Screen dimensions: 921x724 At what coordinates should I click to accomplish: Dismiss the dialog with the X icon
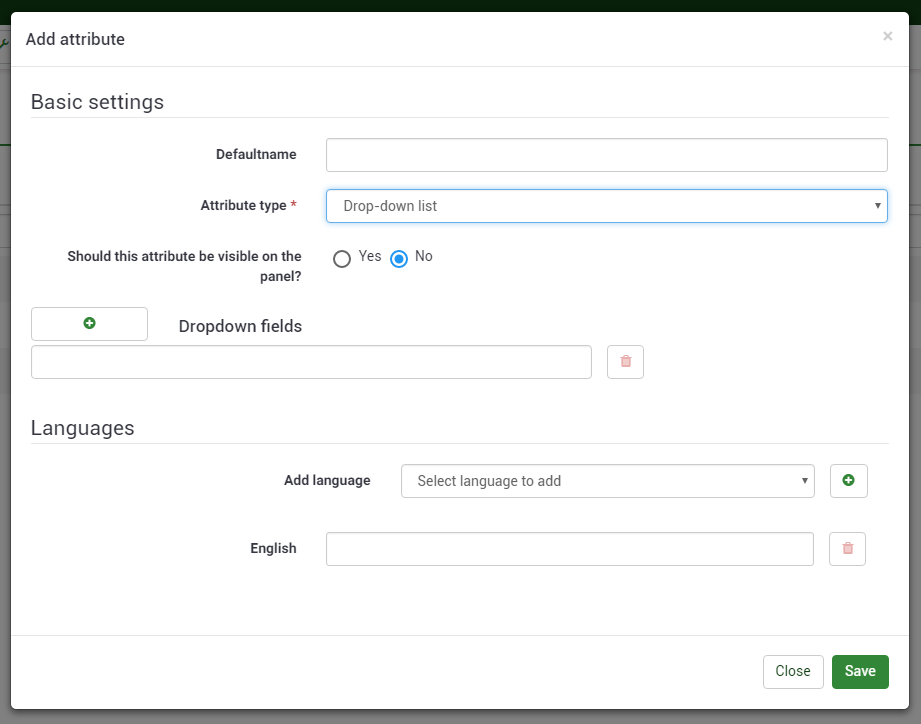click(887, 37)
